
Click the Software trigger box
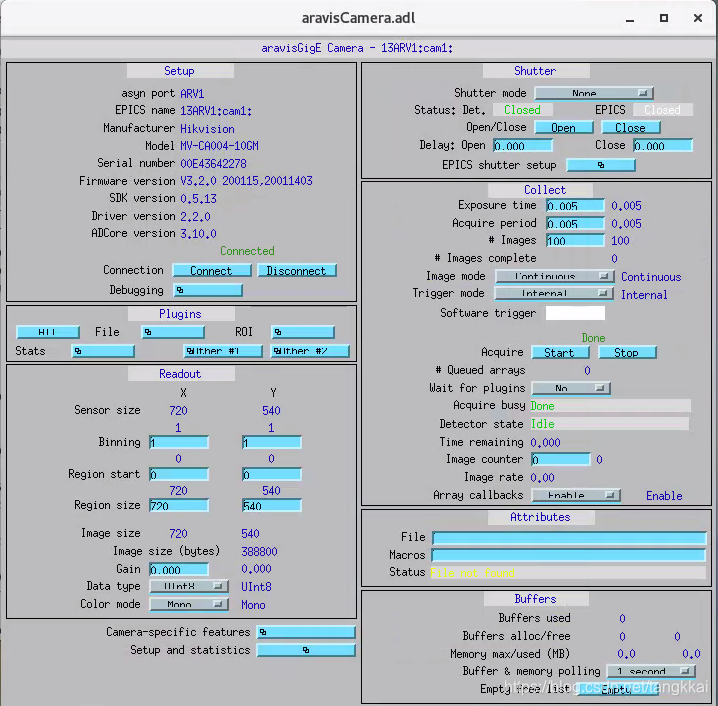pyautogui.click(x=575, y=313)
